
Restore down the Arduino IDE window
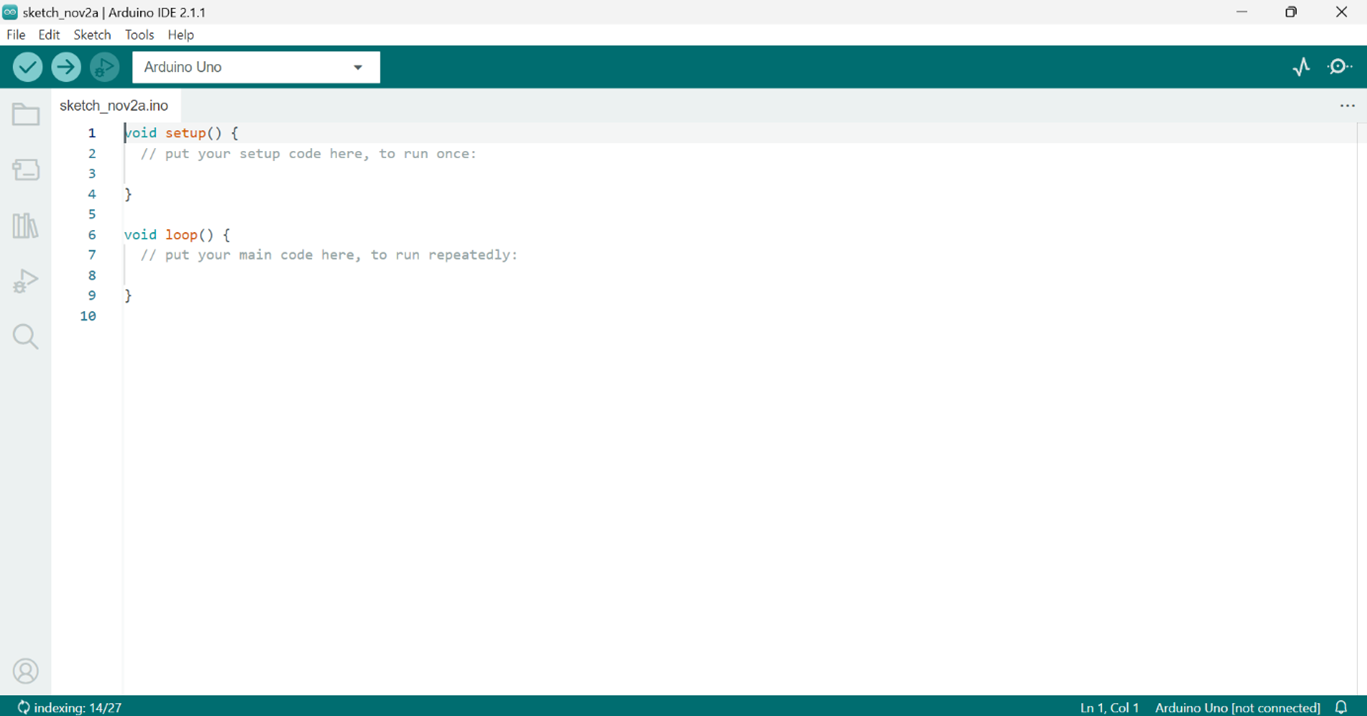coord(1291,12)
